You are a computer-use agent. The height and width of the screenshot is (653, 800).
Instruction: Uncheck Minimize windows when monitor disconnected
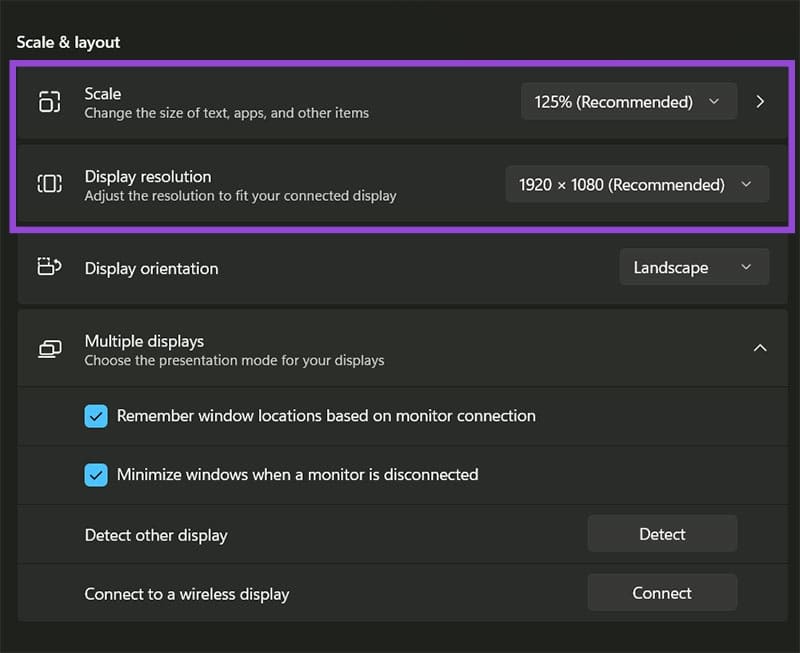96,475
